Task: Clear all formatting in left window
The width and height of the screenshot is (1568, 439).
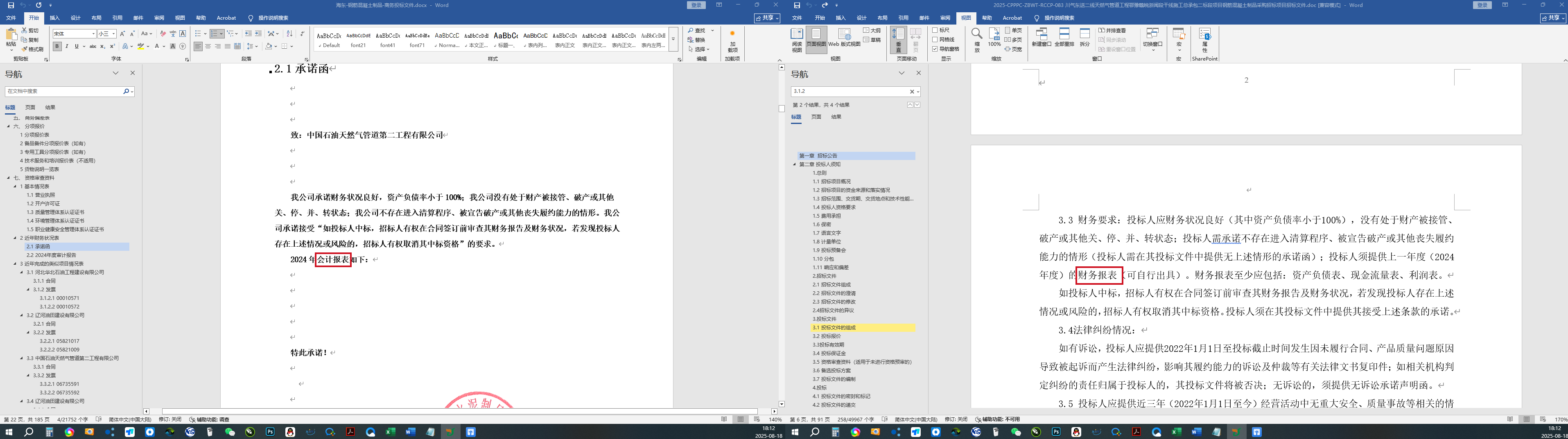Action: click(163, 34)
